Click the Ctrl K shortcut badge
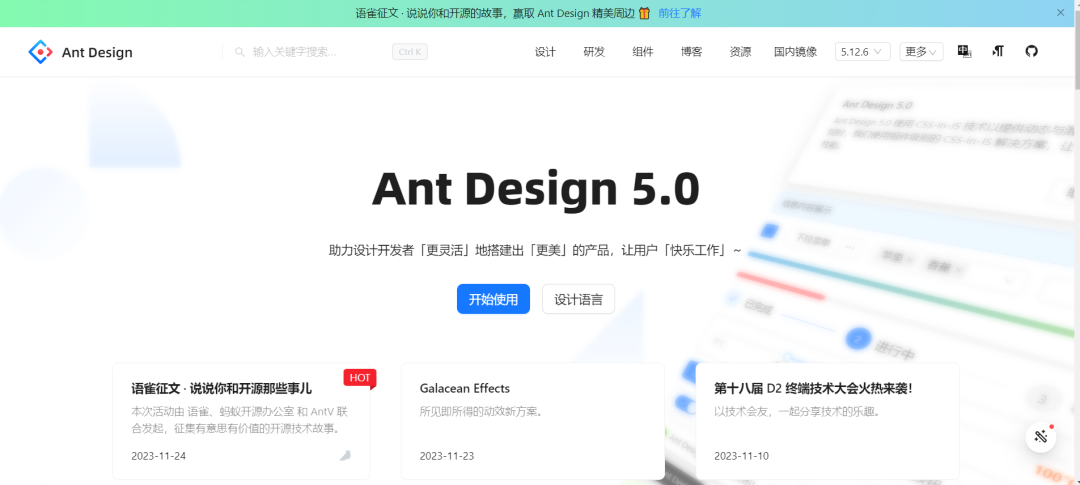1080x485 pixels. pos(410,52)
